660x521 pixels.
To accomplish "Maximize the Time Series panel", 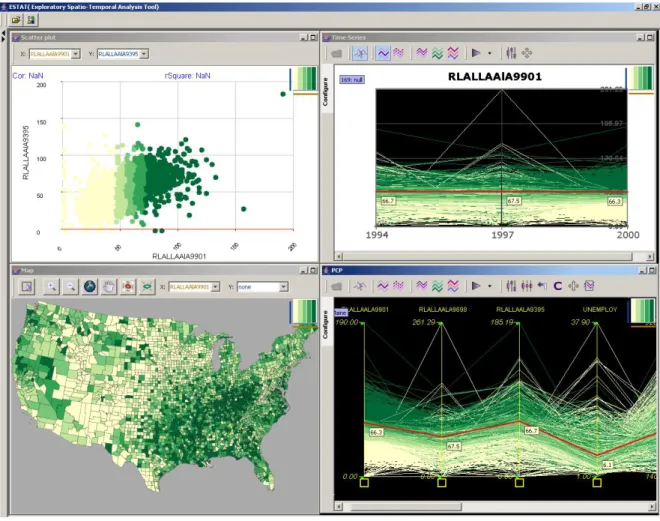I will [651, 37].
